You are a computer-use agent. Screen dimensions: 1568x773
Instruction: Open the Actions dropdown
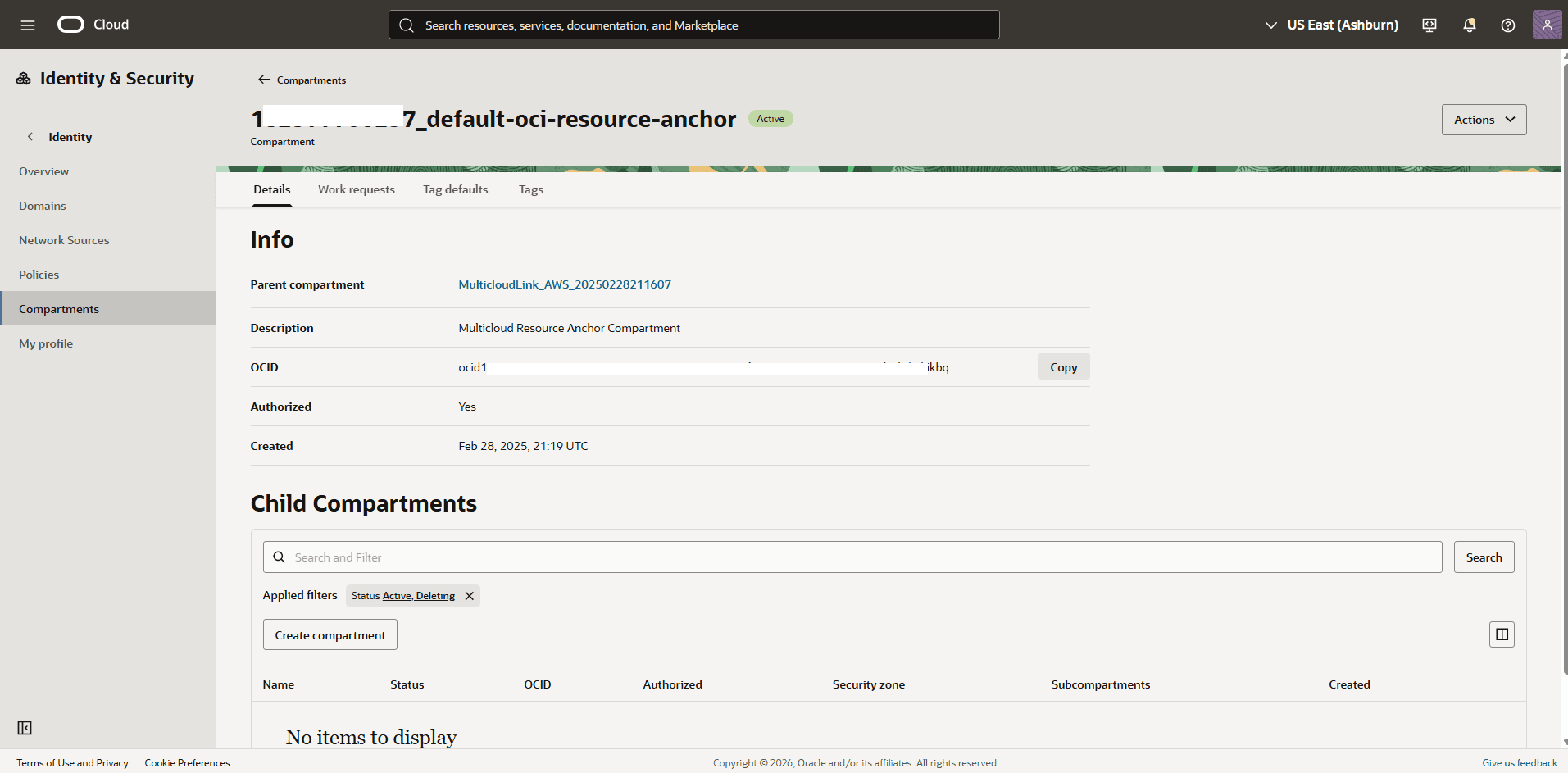coord(1484,120)
